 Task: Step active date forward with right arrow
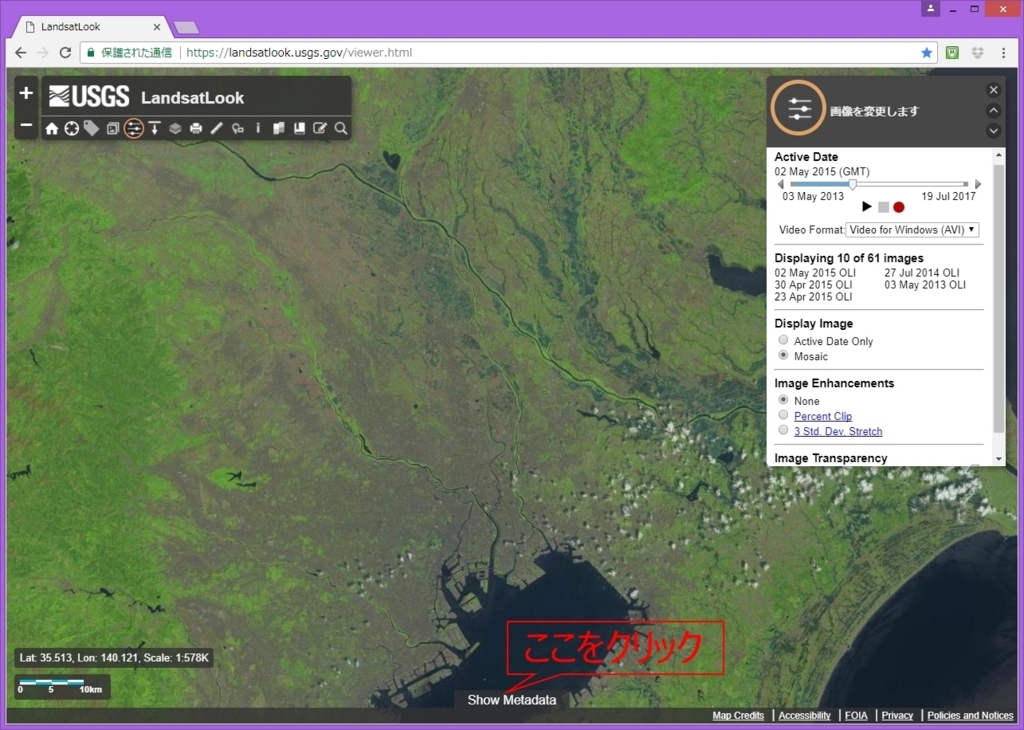[978, 184]
